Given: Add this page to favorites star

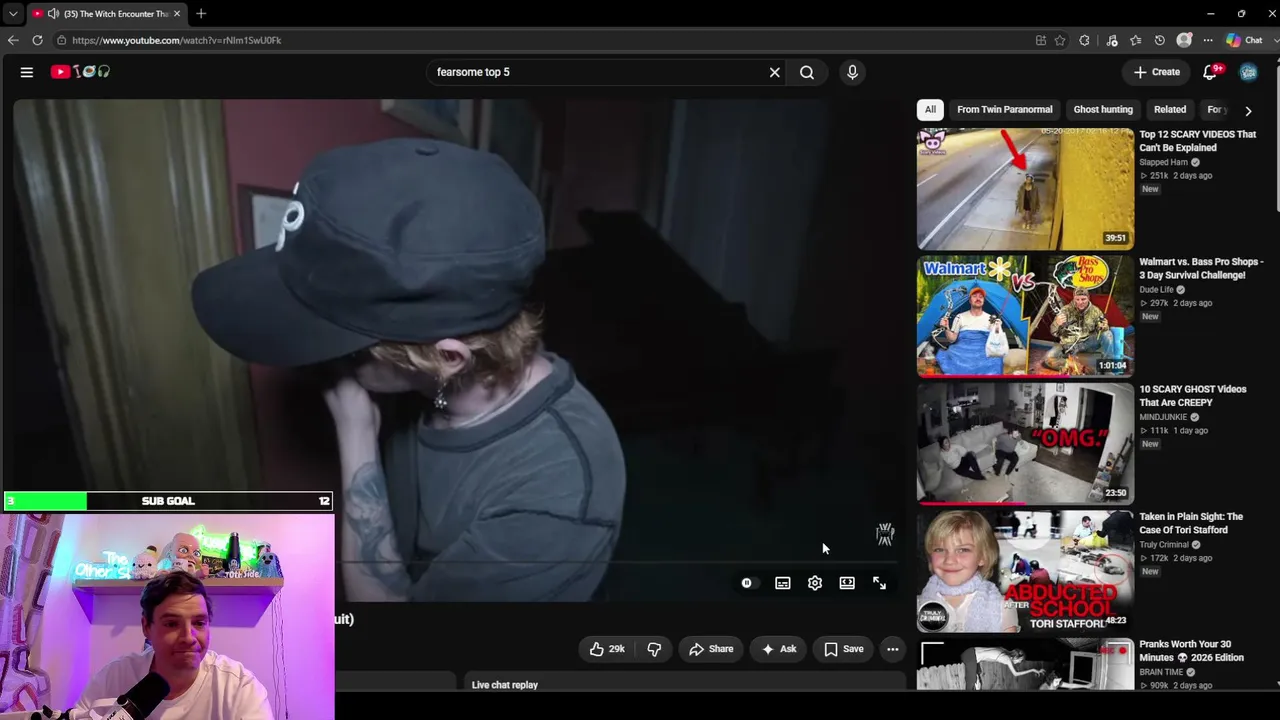Looking at the screenshot, I should pyautogui.click(x=1060, y=40).
